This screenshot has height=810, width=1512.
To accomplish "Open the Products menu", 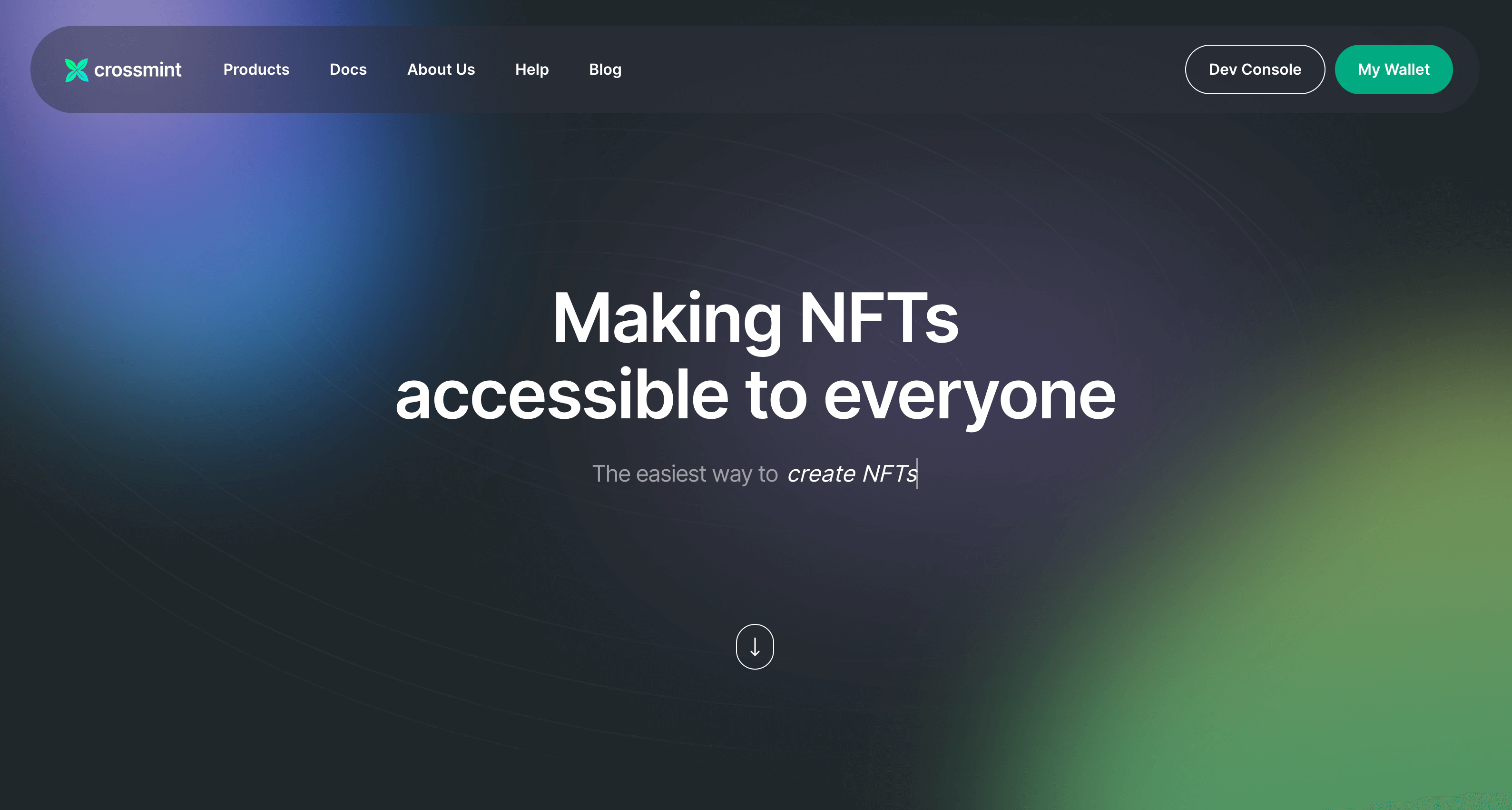I will (256, 69).
